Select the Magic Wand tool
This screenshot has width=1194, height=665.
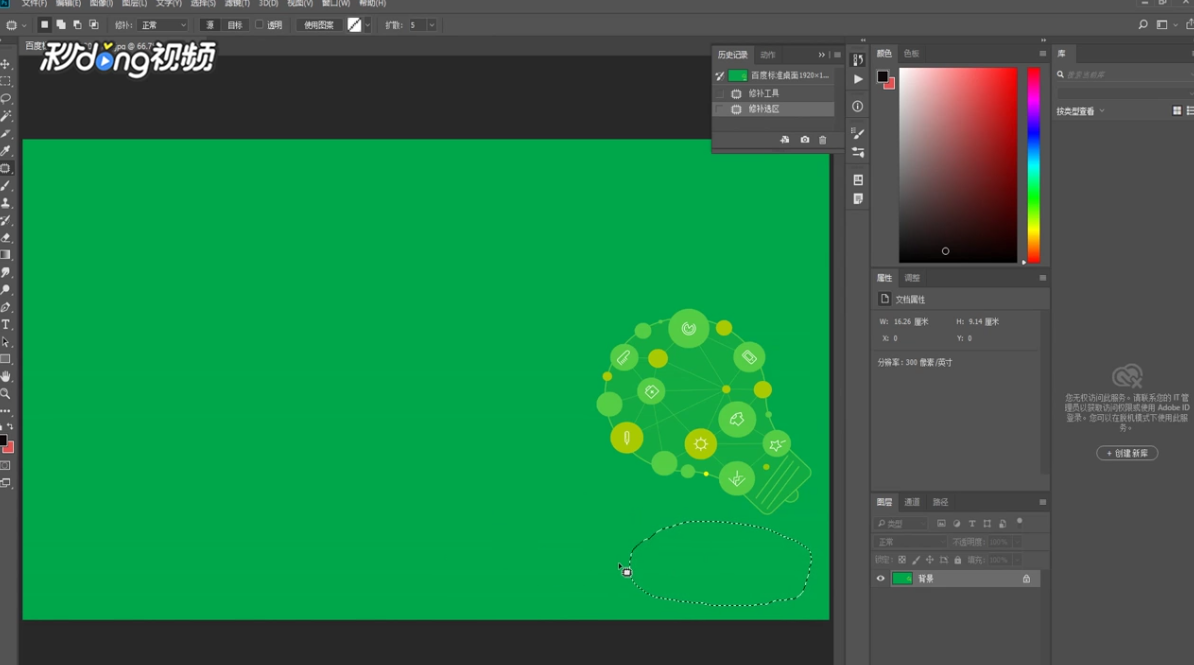point(6,116)
